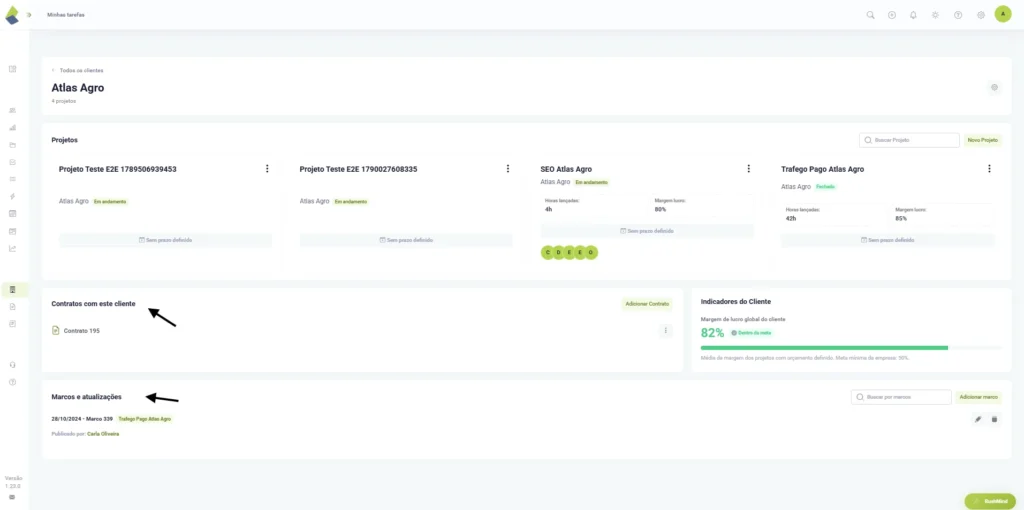
Task: Click the 28/10/2024 - Marco 339 entry
Action: [82, 419]
